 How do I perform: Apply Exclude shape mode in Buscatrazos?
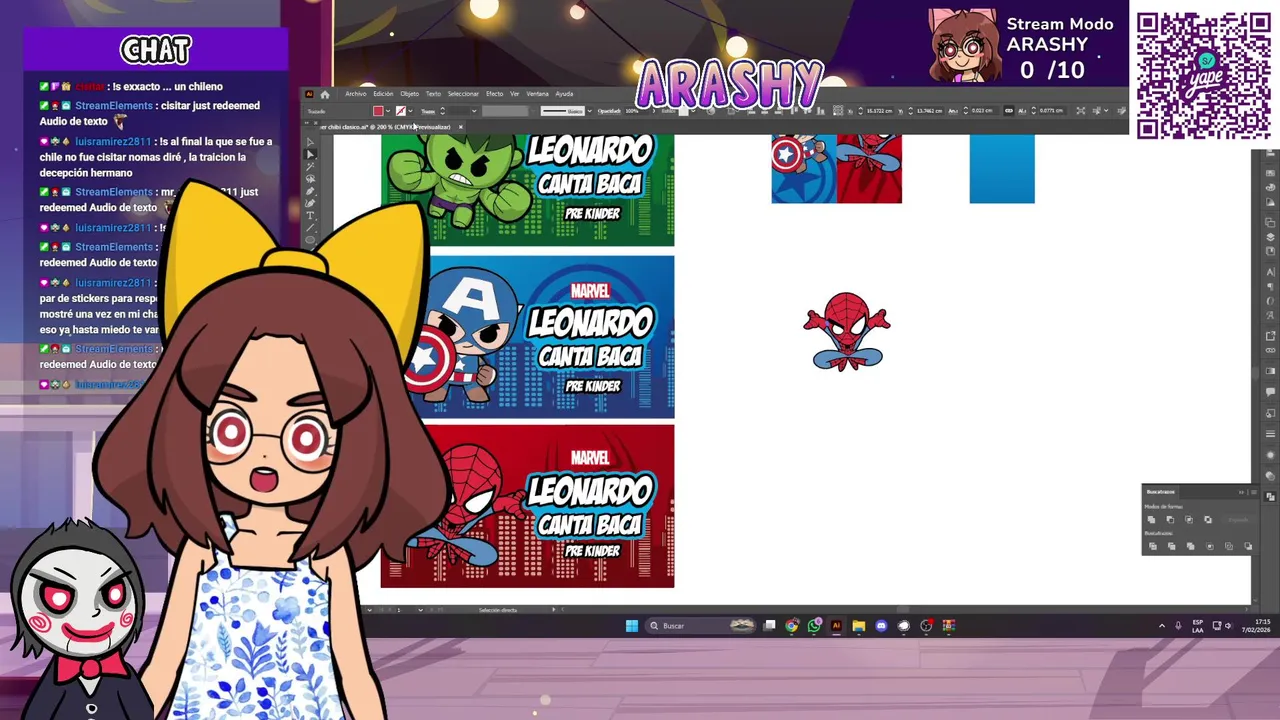coord(1208,520)
